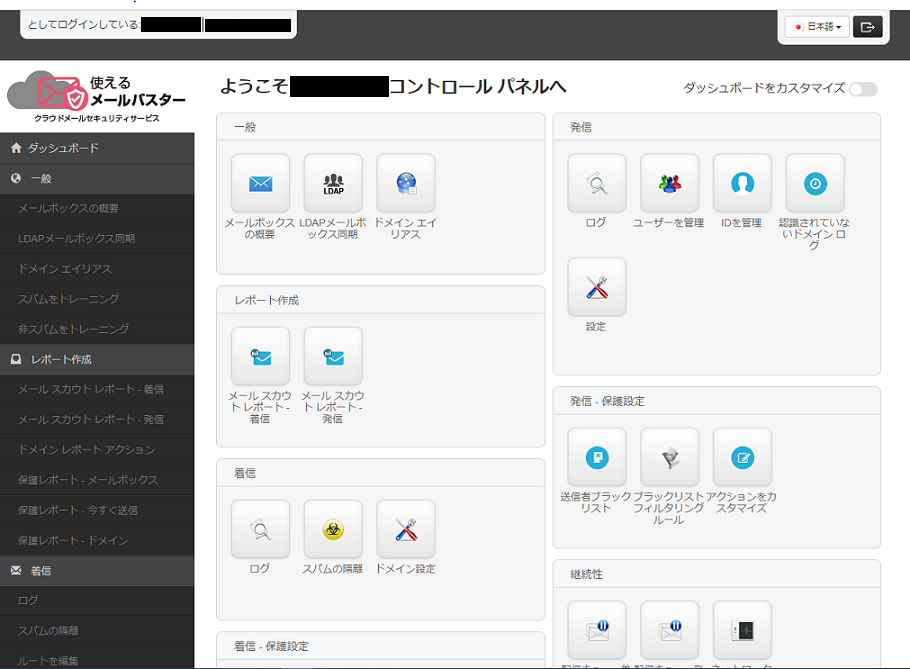Open the 日本語 language dropdown

pyautogui.click(x=817, y=27)
